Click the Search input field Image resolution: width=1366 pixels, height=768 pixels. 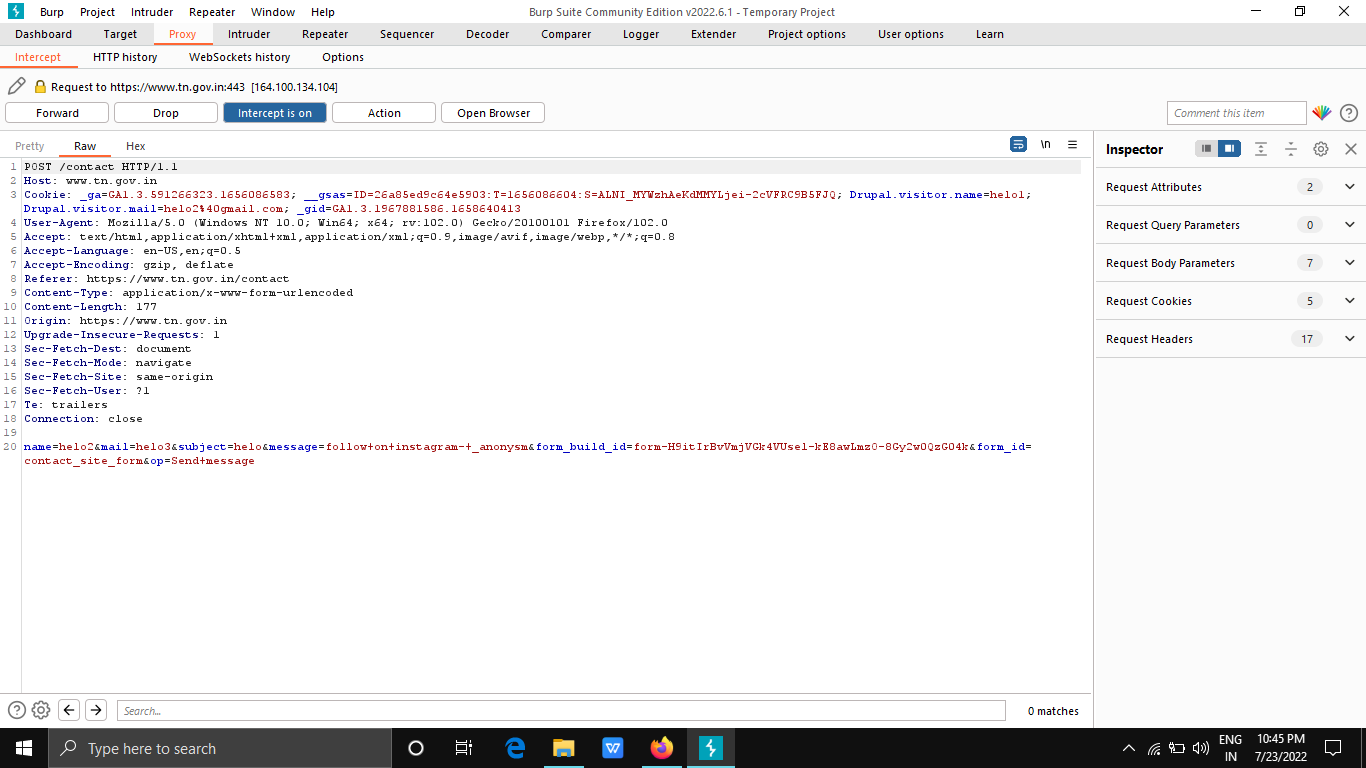[x=561, y=710]
